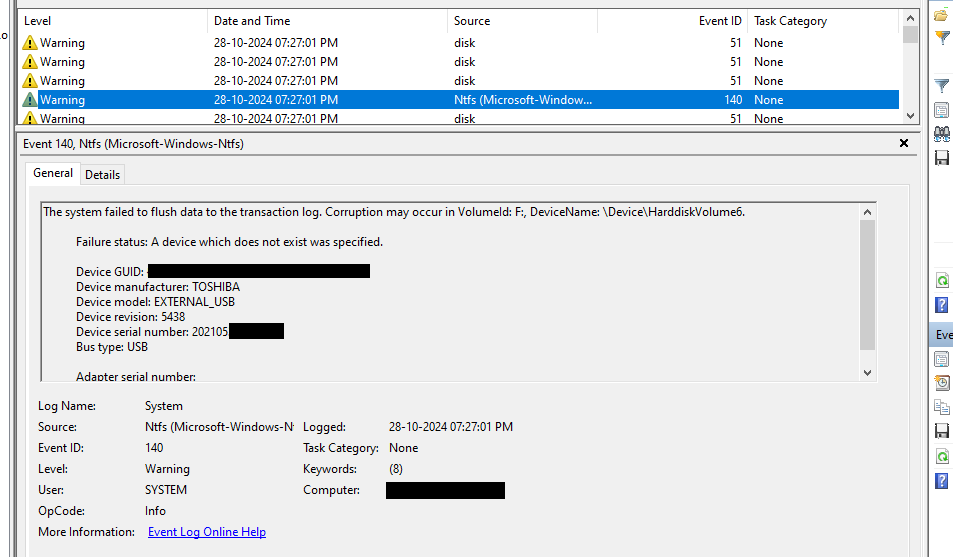Sort by the Level column header
Screen dimensions: 953x557
click(x=112, y=21)
